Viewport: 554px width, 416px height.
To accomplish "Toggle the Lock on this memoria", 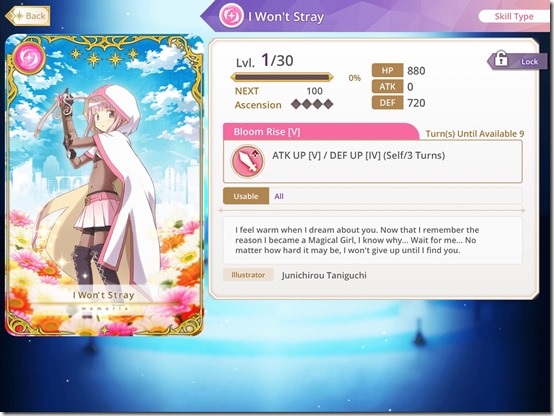I will 518,61.
